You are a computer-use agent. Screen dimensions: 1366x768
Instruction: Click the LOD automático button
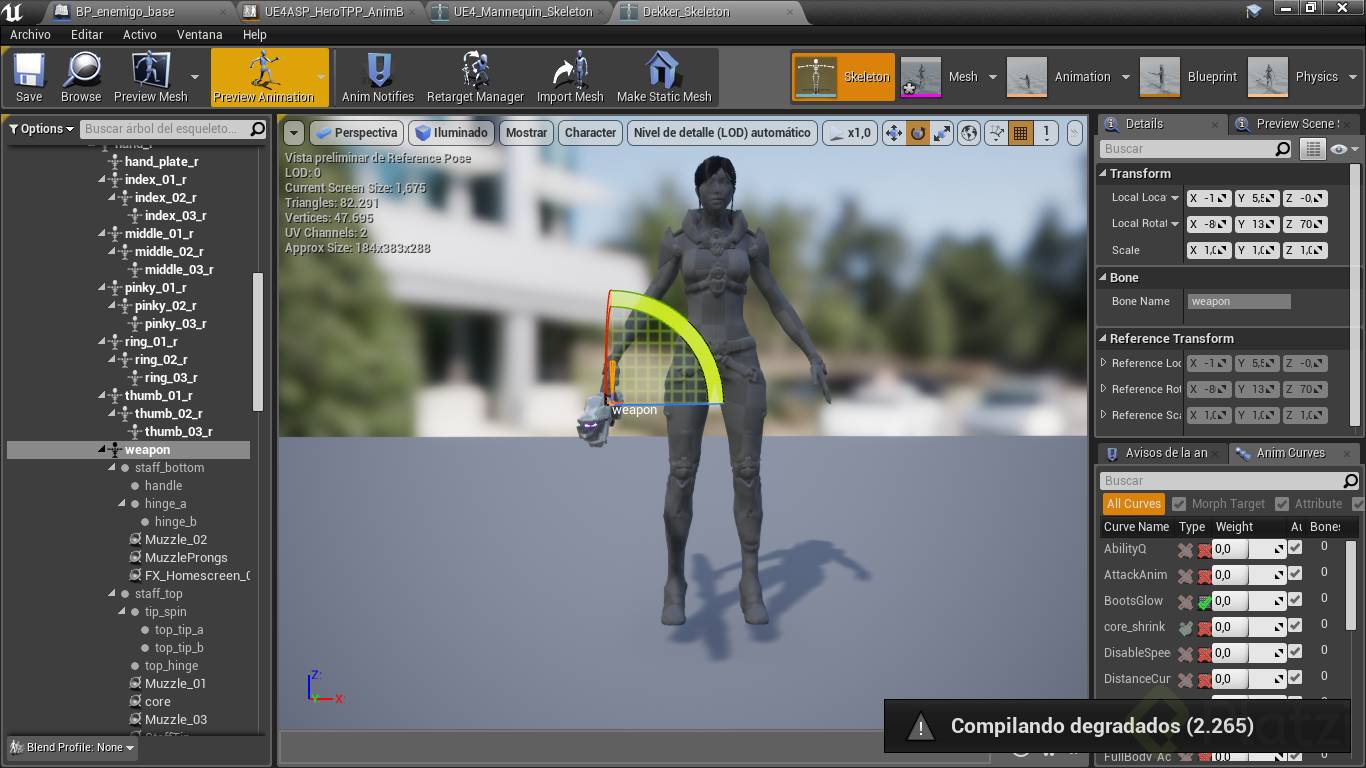722,133
